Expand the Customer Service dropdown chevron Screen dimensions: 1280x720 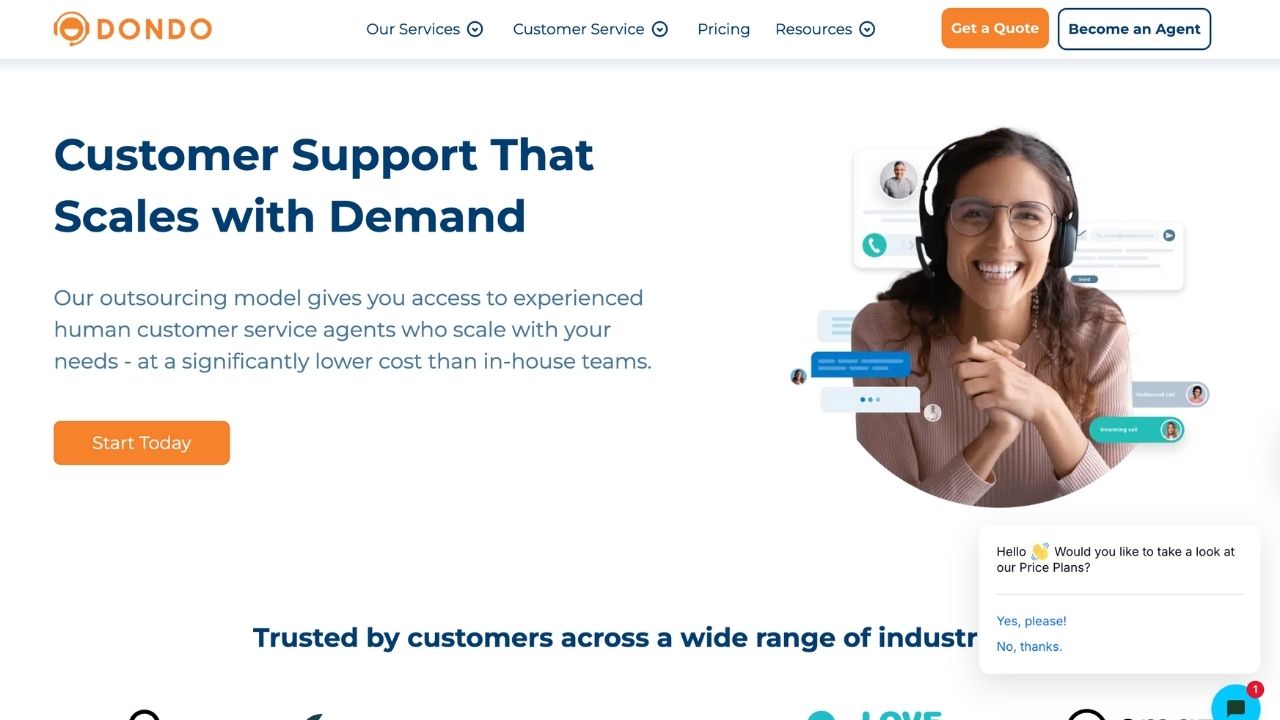(660, 29)
